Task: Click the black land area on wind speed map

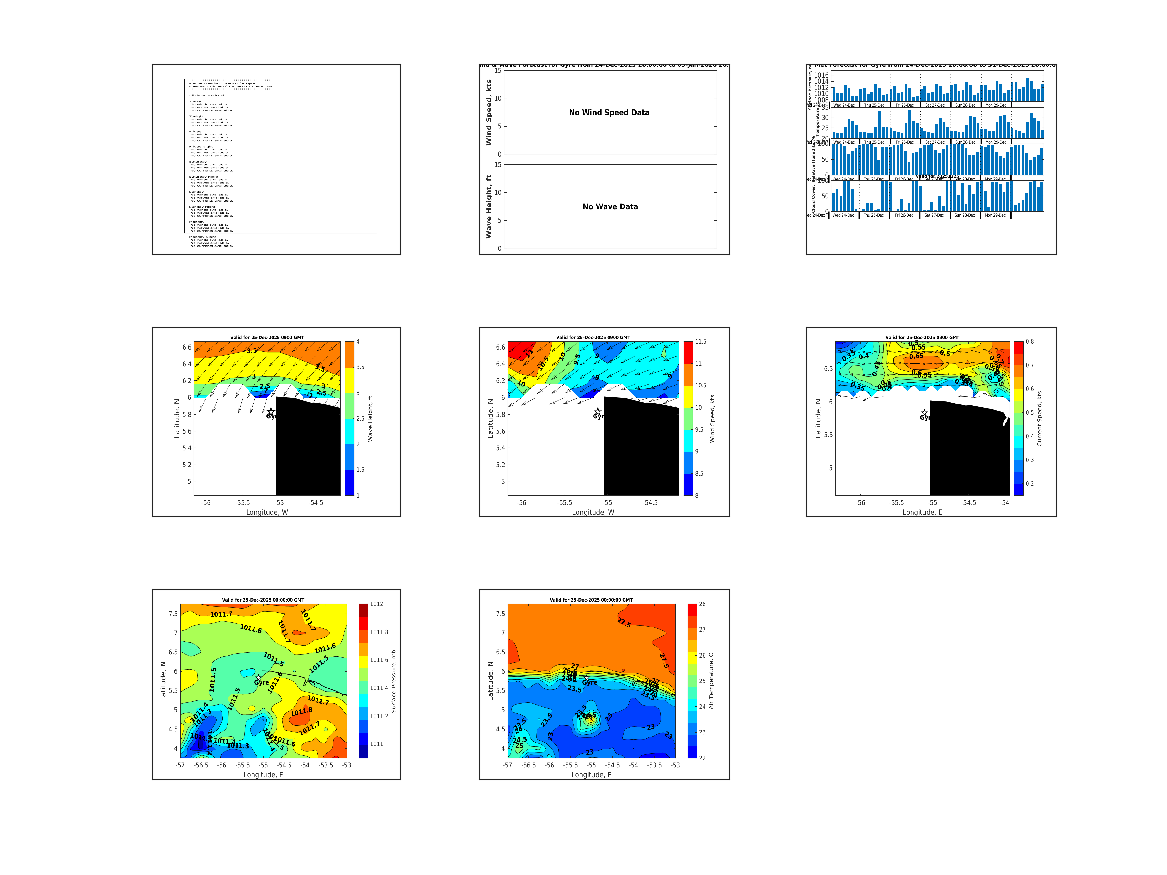Action: [x=640, y=450]
